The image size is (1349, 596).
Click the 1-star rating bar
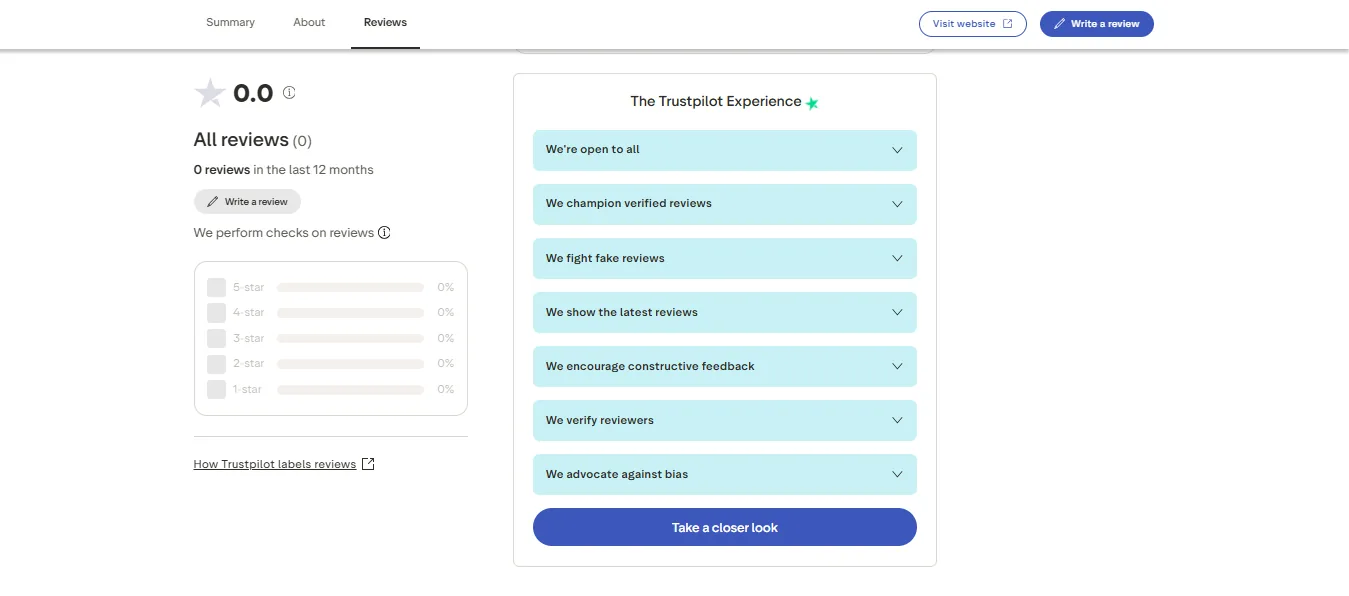[x=350, y=389]
